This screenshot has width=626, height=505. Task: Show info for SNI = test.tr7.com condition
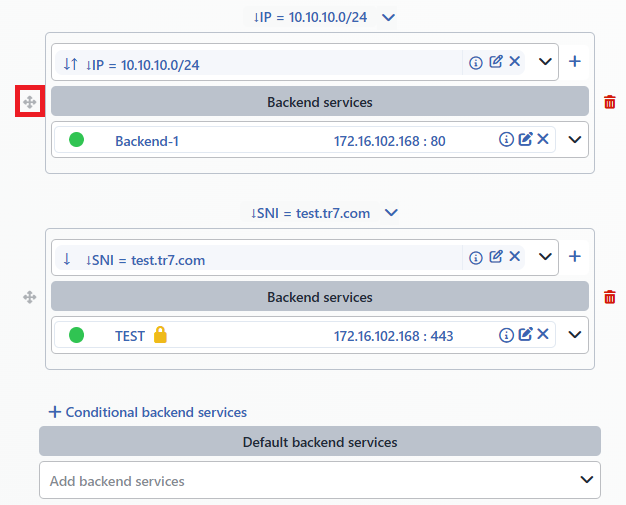475,258
